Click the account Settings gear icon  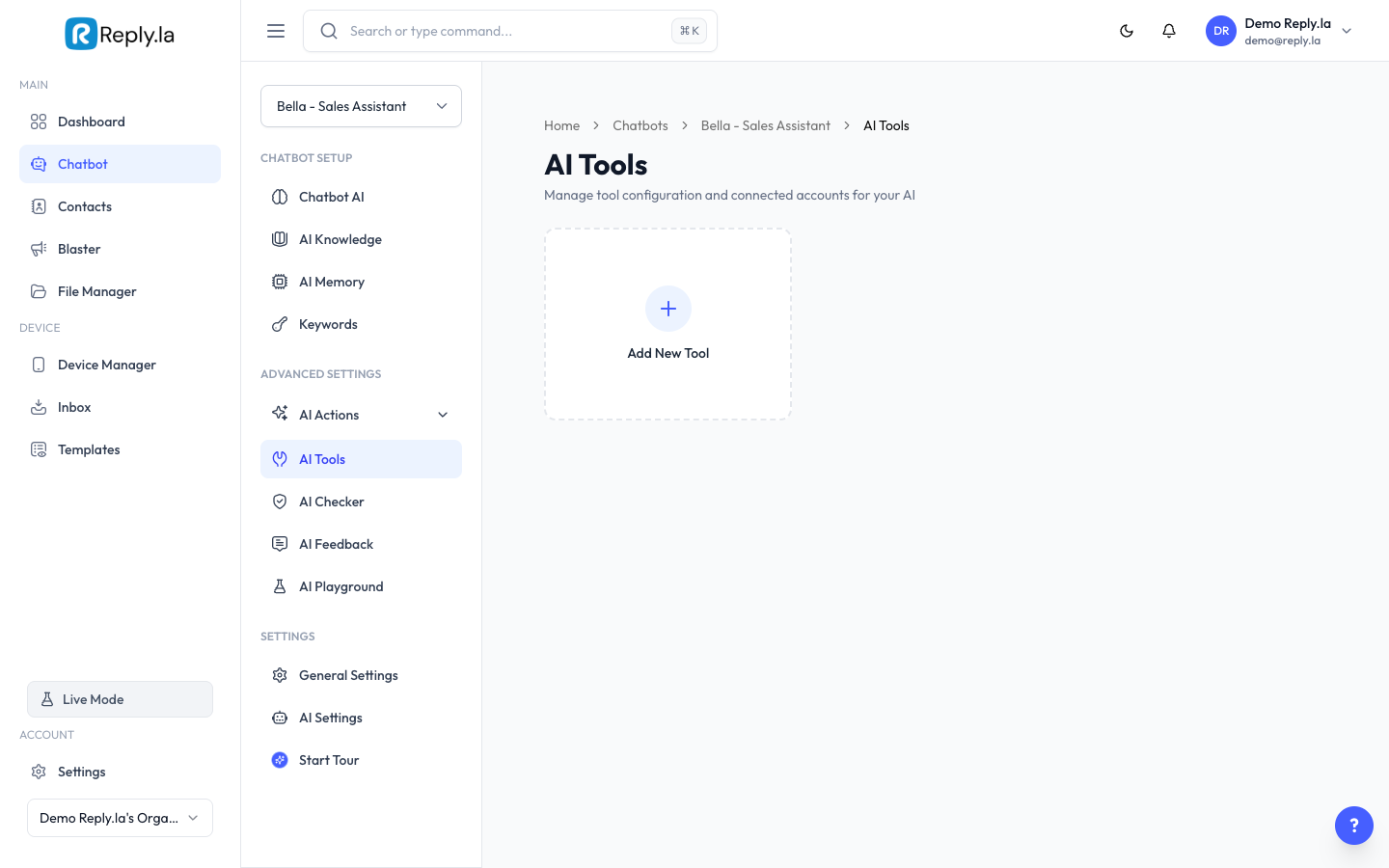pyautogui.click(x=39, y=772)
